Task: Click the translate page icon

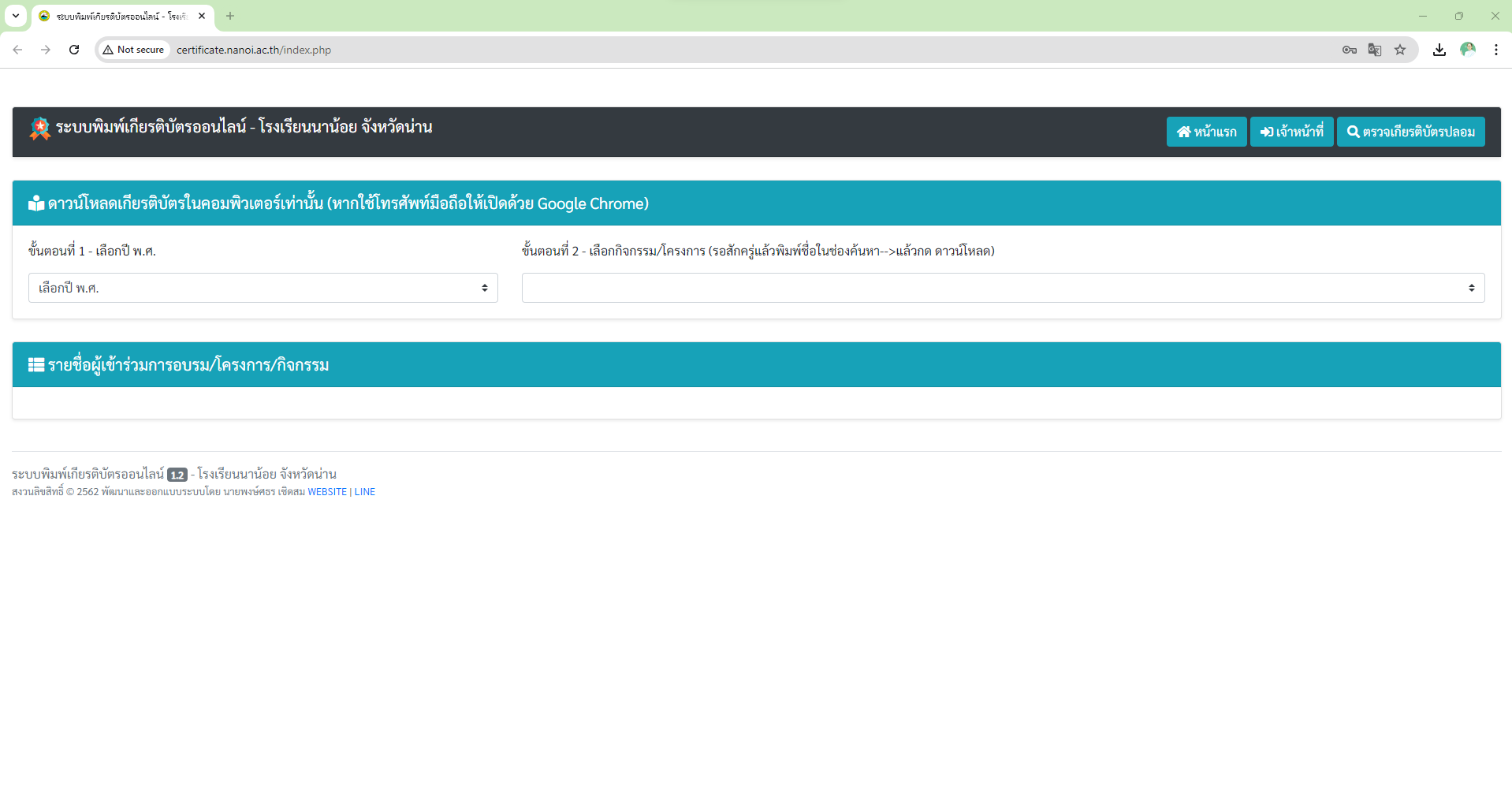Action: pos(1375,50)
